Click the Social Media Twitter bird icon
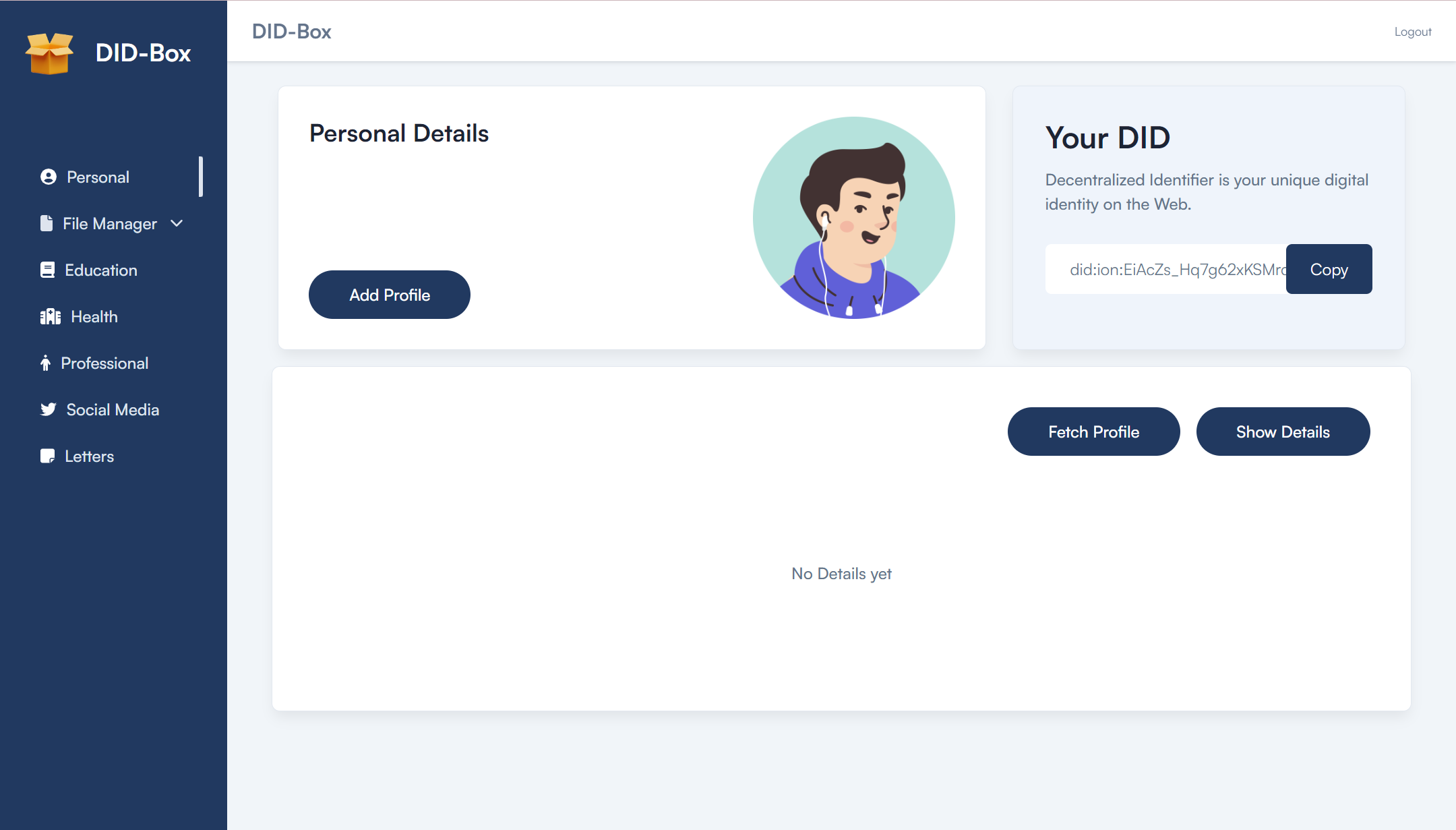The height and width of the screenshot is (830, 1456). point(49,409)
